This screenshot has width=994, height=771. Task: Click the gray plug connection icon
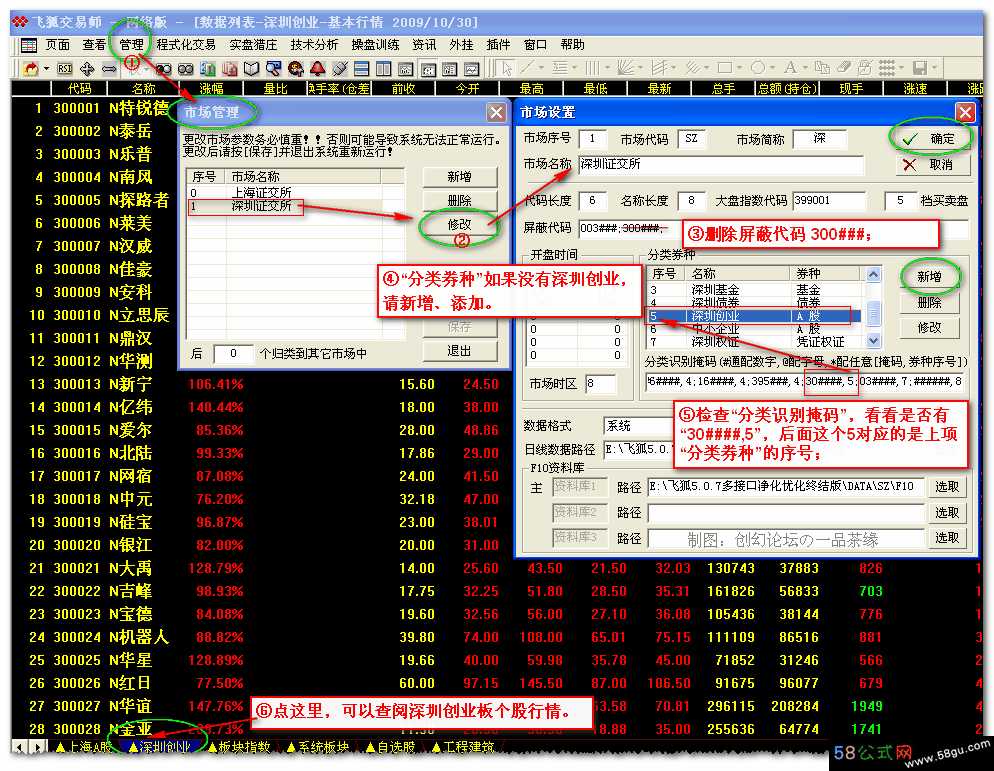pos(340,68)
